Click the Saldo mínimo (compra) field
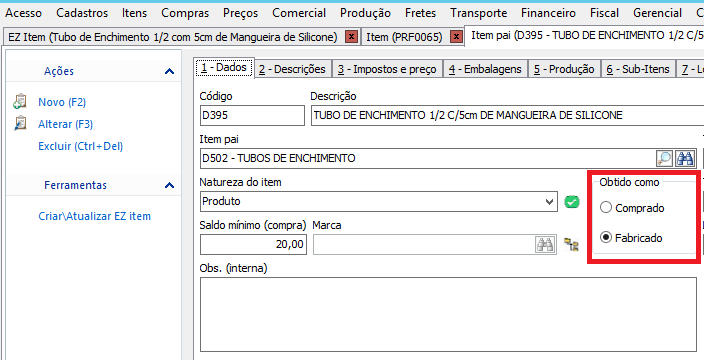 [x=253, y=245]
